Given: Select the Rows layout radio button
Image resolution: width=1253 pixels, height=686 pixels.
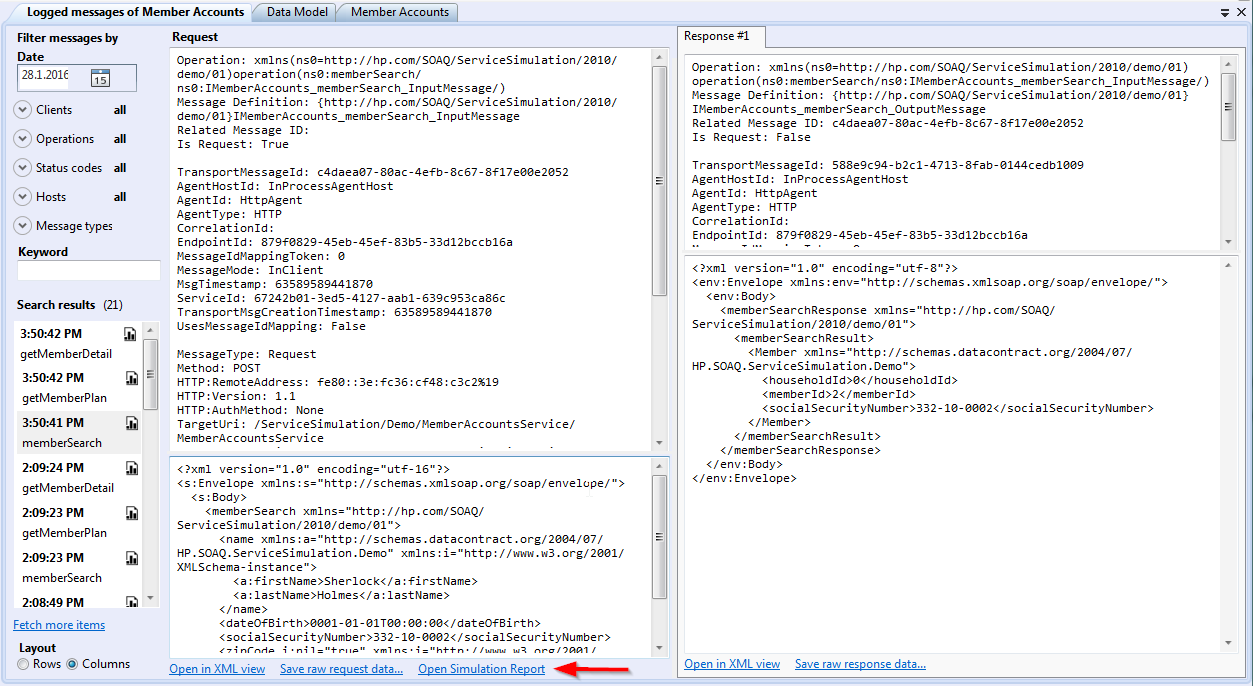Looking at the screenshot, I should (x=24, y=664).
